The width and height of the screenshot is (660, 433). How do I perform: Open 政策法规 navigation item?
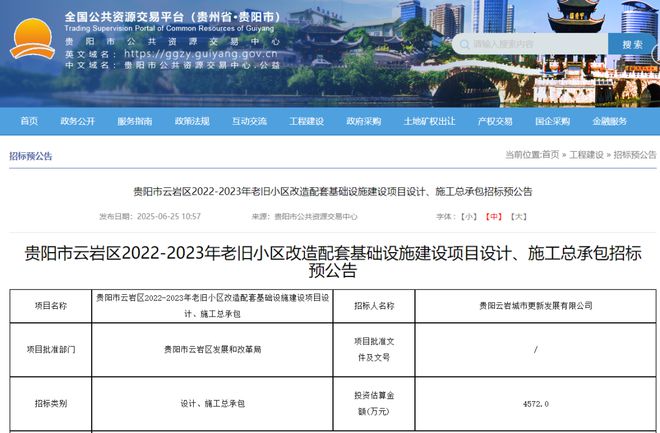[x=192, y=121]
